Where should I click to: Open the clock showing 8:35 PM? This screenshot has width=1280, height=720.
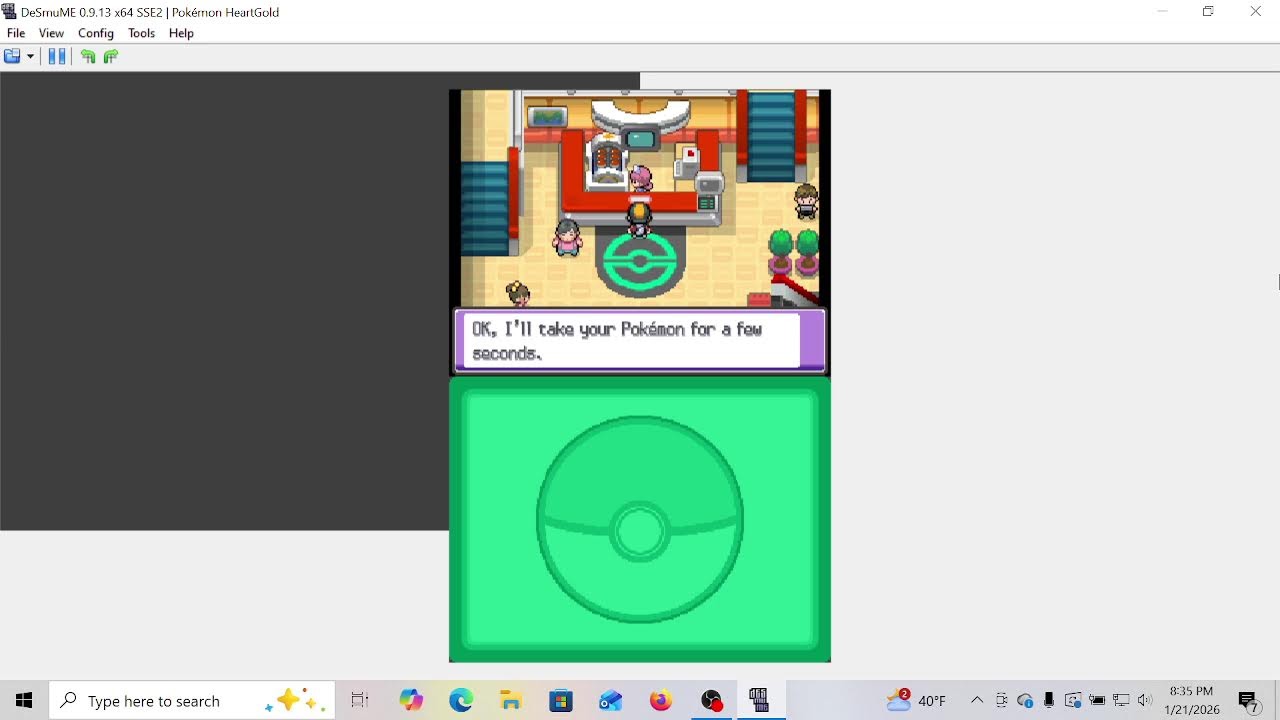click(x=1191, y=701)
